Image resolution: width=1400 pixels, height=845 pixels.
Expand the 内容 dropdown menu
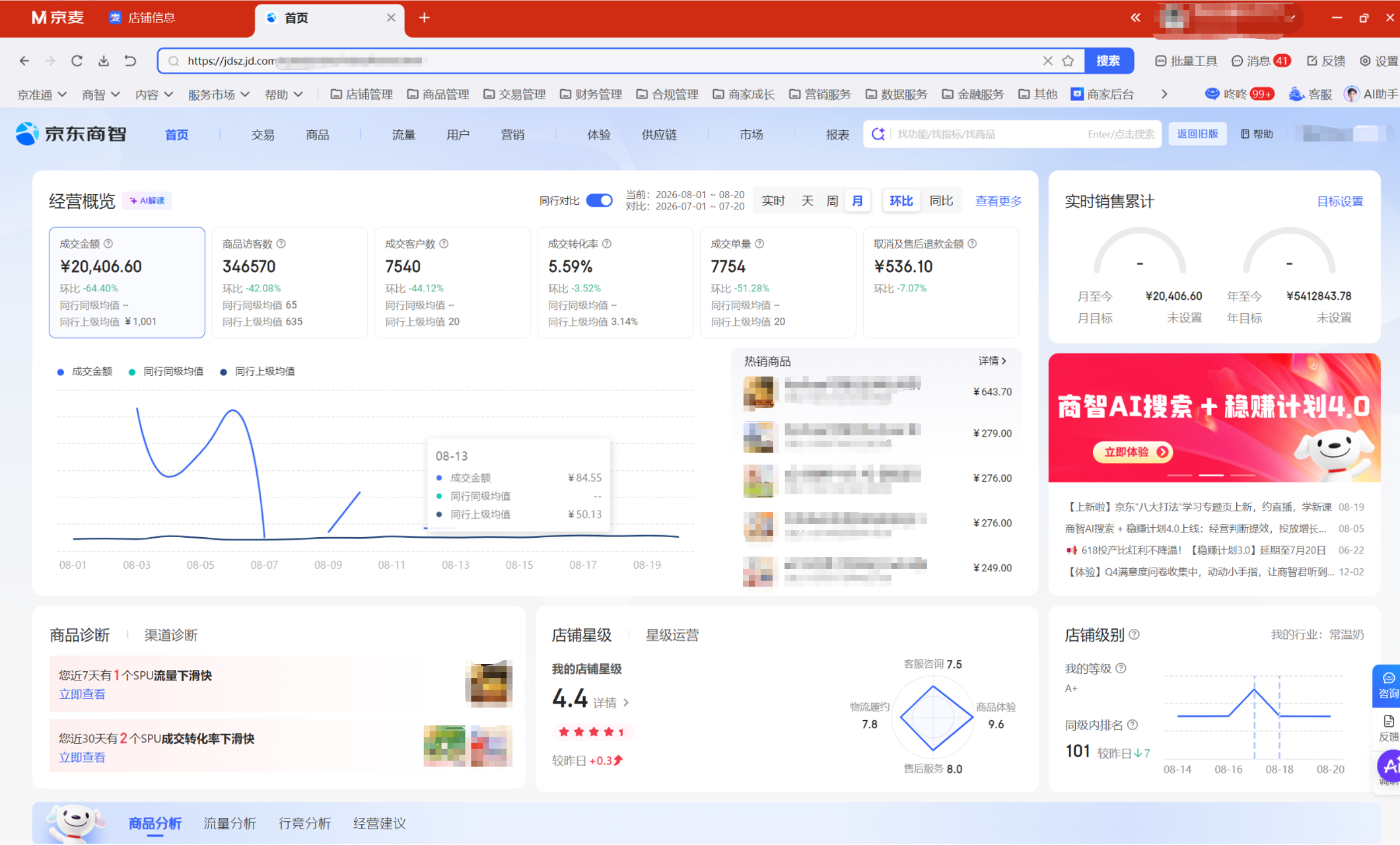pos(154,94)
